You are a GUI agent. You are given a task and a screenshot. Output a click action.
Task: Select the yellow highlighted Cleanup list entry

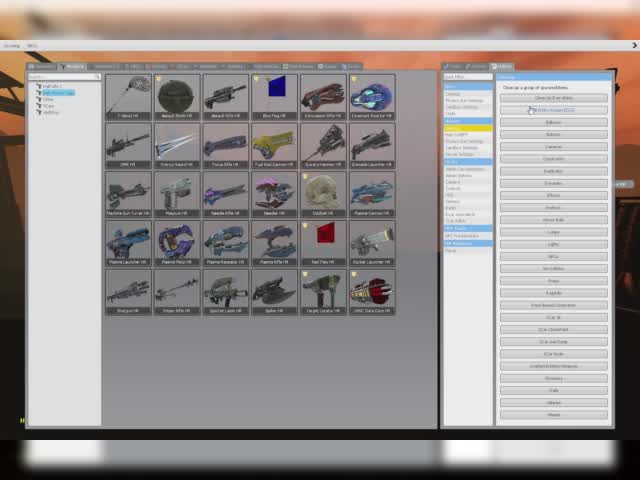tap(468, 128)
